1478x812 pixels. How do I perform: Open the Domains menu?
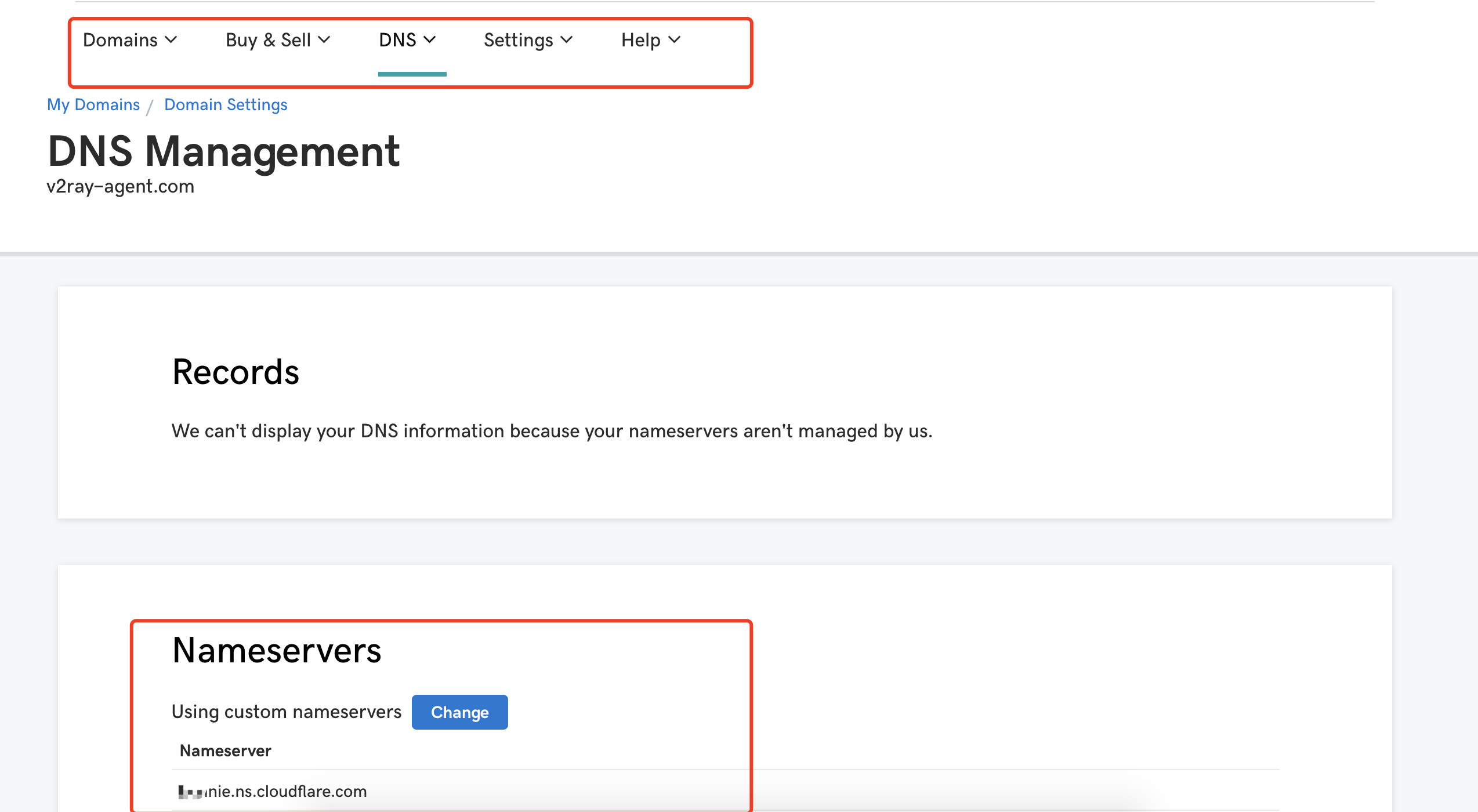(121, 40)
